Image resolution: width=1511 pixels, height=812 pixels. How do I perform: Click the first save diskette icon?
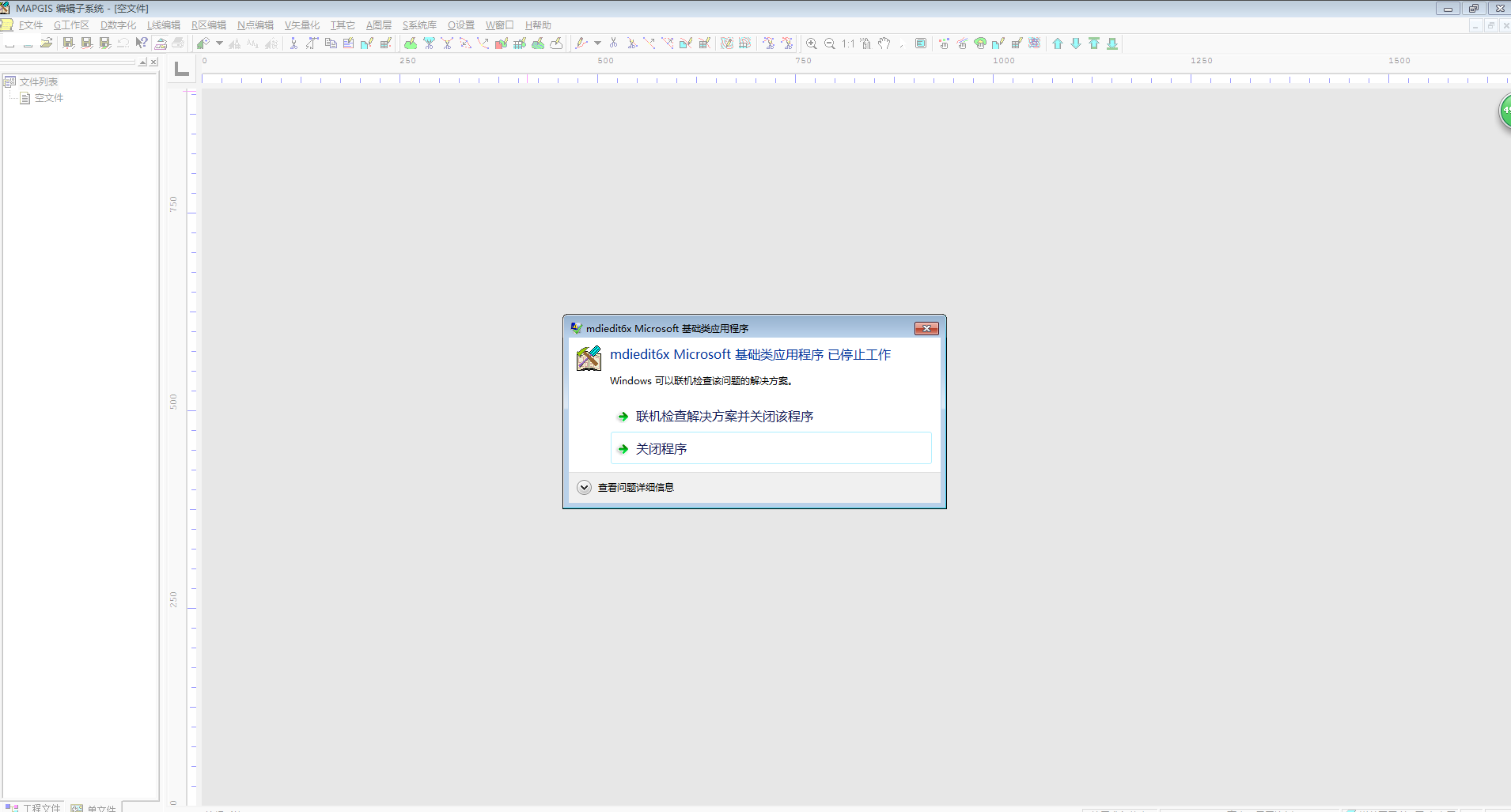pos(68,43)
